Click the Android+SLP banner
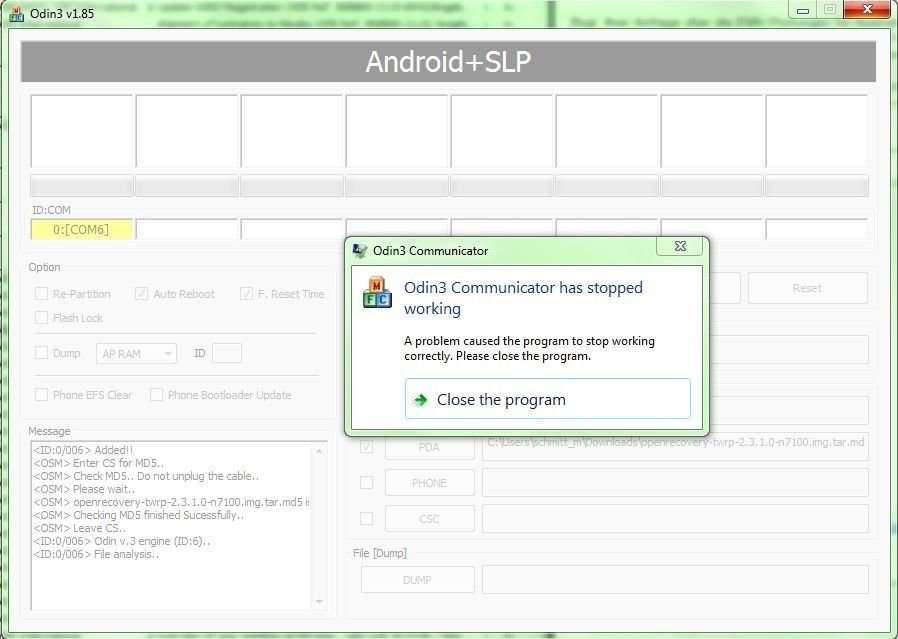898x639 pixels. [x=448, y=61]
